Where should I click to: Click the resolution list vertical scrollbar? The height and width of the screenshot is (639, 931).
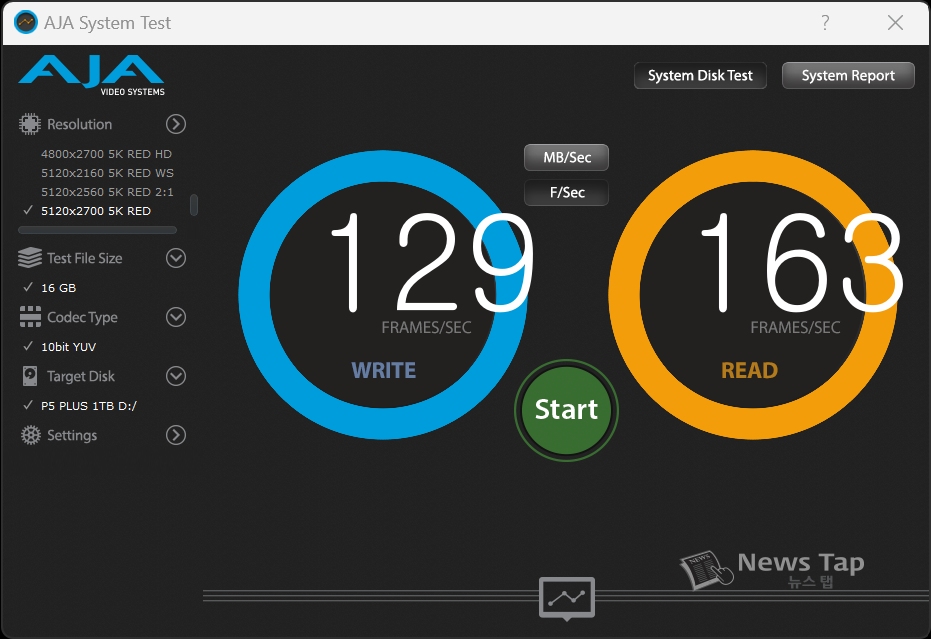194,204
